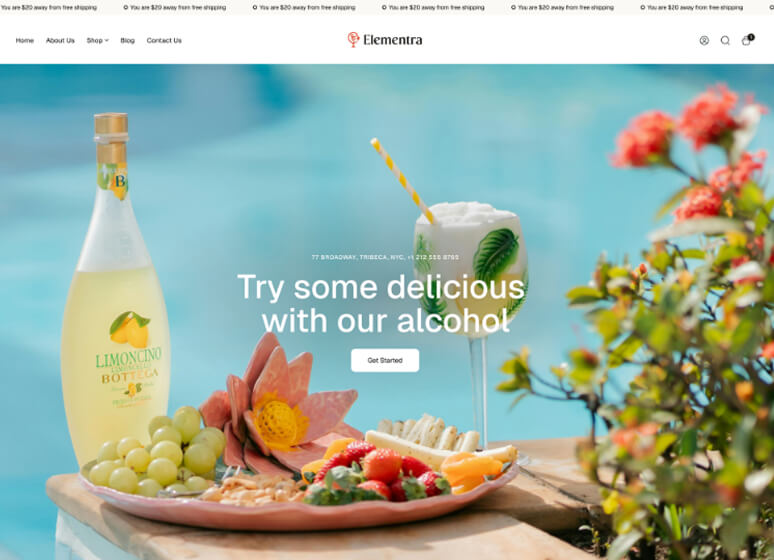Image resolution: width=774 pixels, height=560 pixels.
Task: Open the user account icon
Action: pos(704,40)
